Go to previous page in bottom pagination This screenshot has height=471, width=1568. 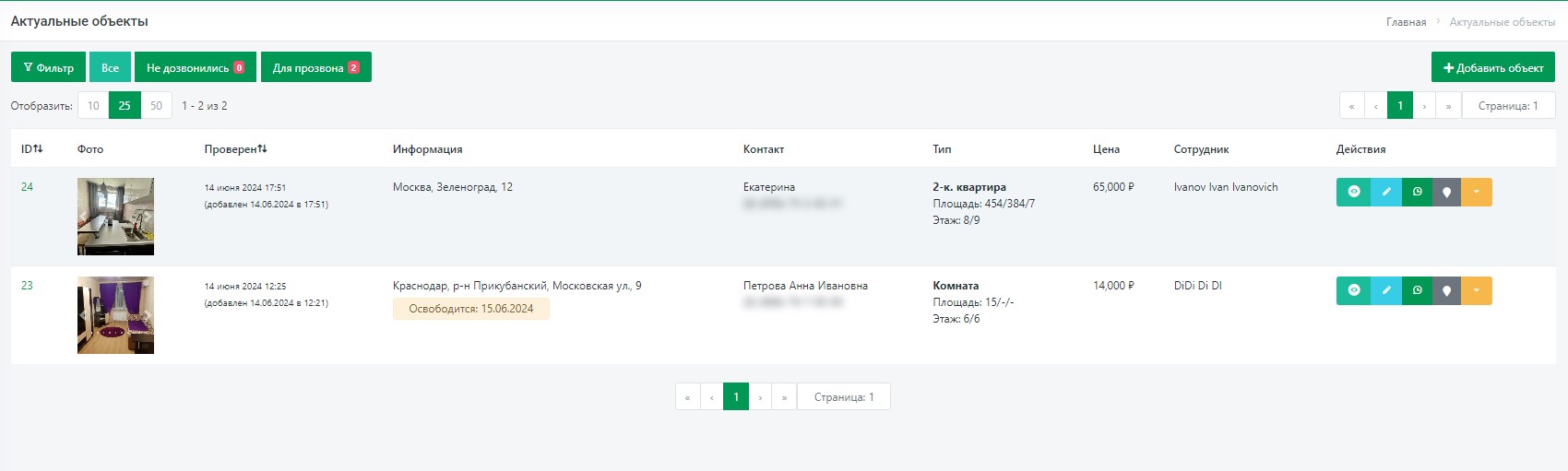[711, 396]
